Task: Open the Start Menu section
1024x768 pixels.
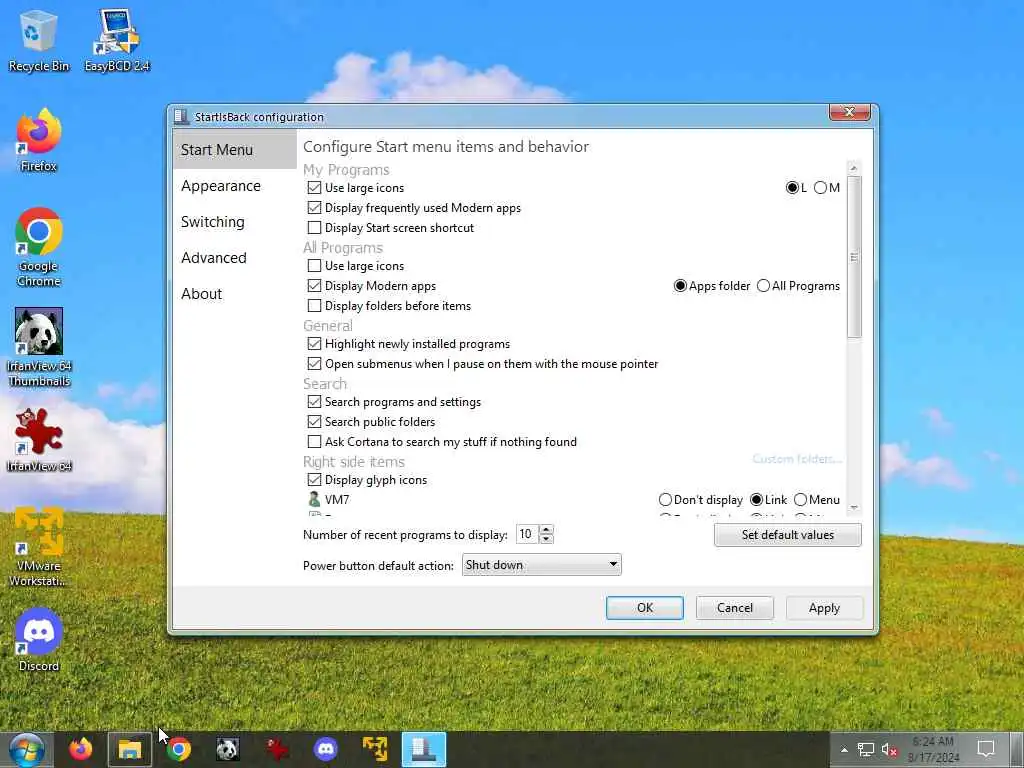Action: pos(235,150)
